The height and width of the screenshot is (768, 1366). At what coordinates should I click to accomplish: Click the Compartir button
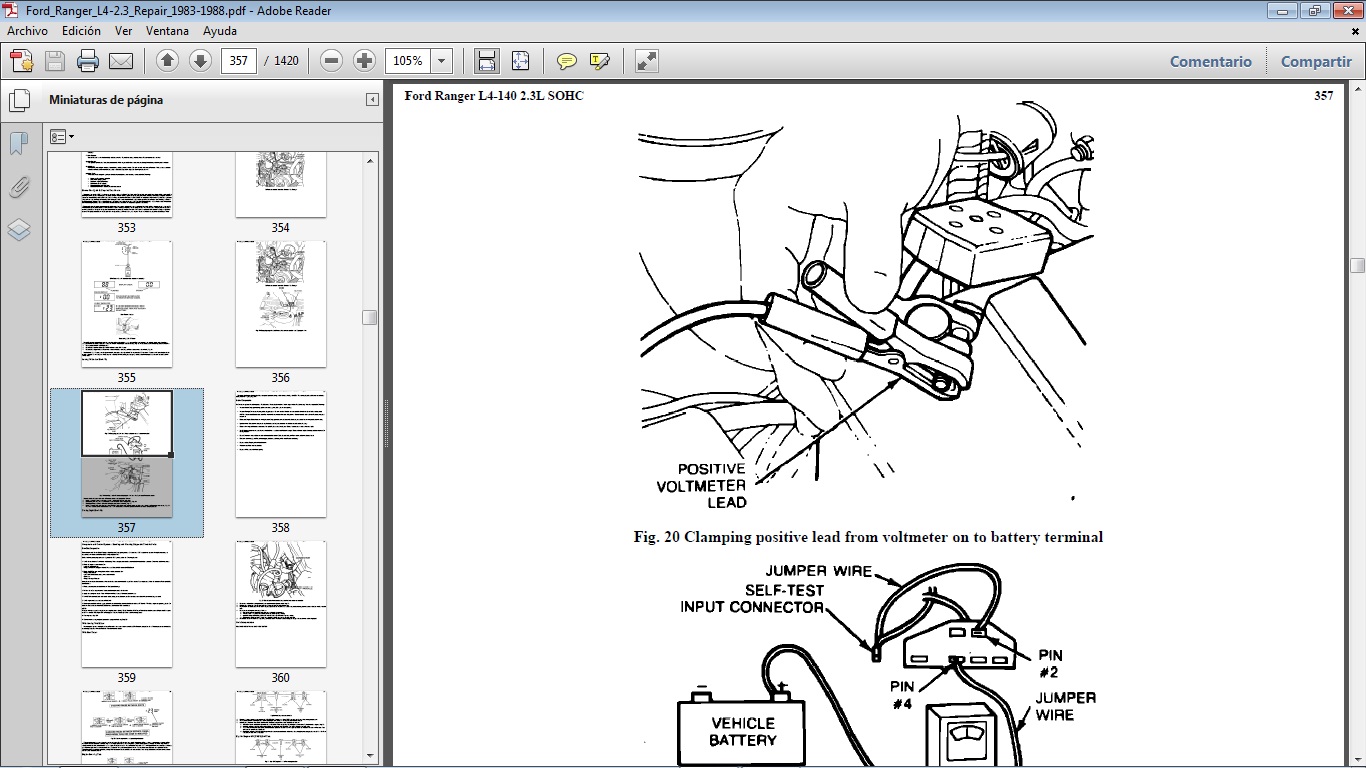pos(1315,61)
